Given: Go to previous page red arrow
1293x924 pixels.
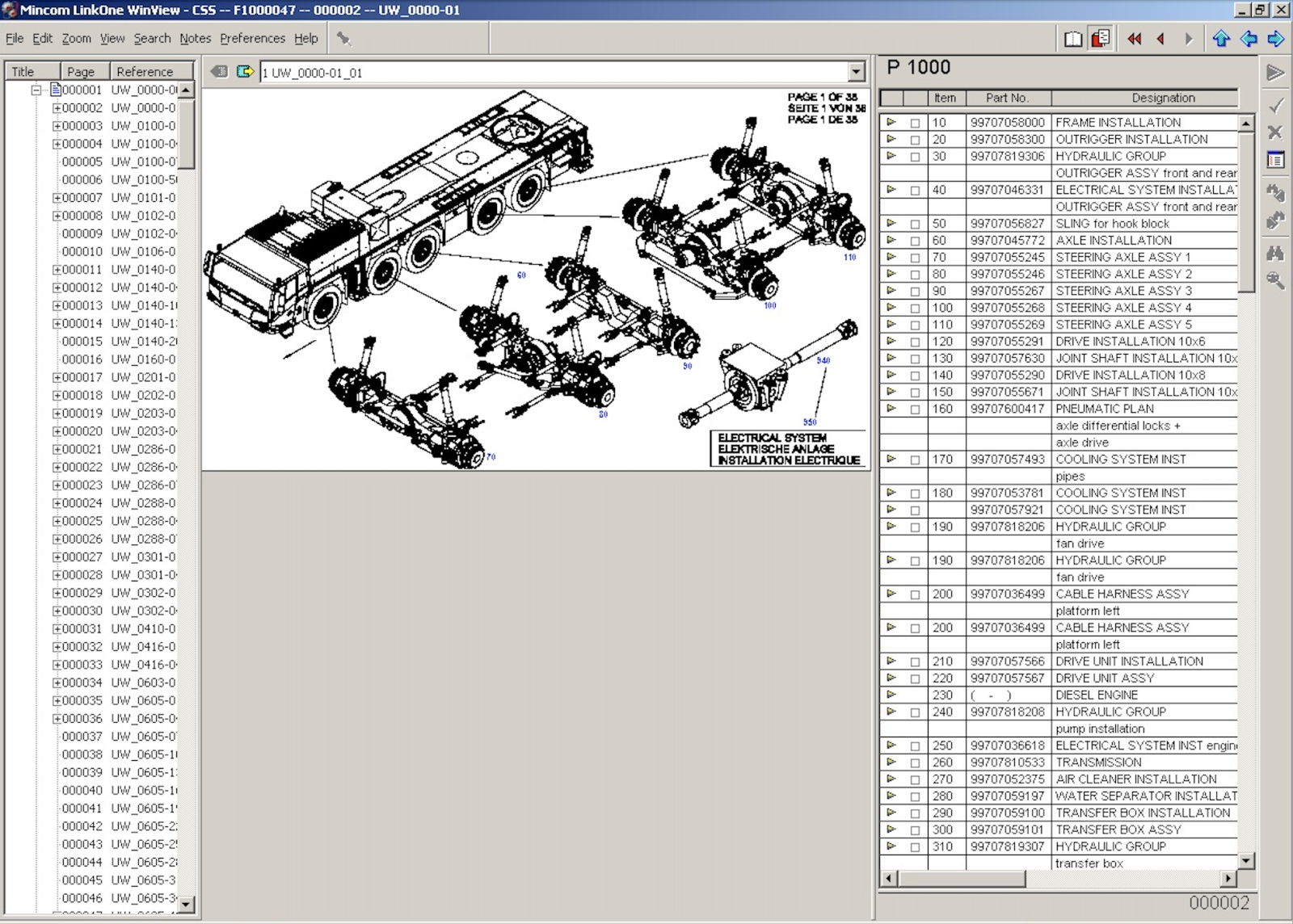Looking at the screenshot, I should pyautogui.click(x=1161, y=39).
